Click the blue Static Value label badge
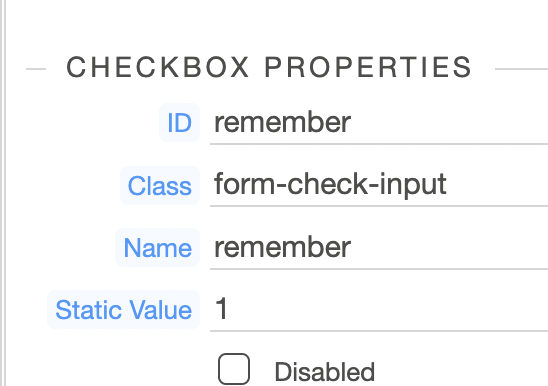Screen dimensions: 548x386 point(123,310)
